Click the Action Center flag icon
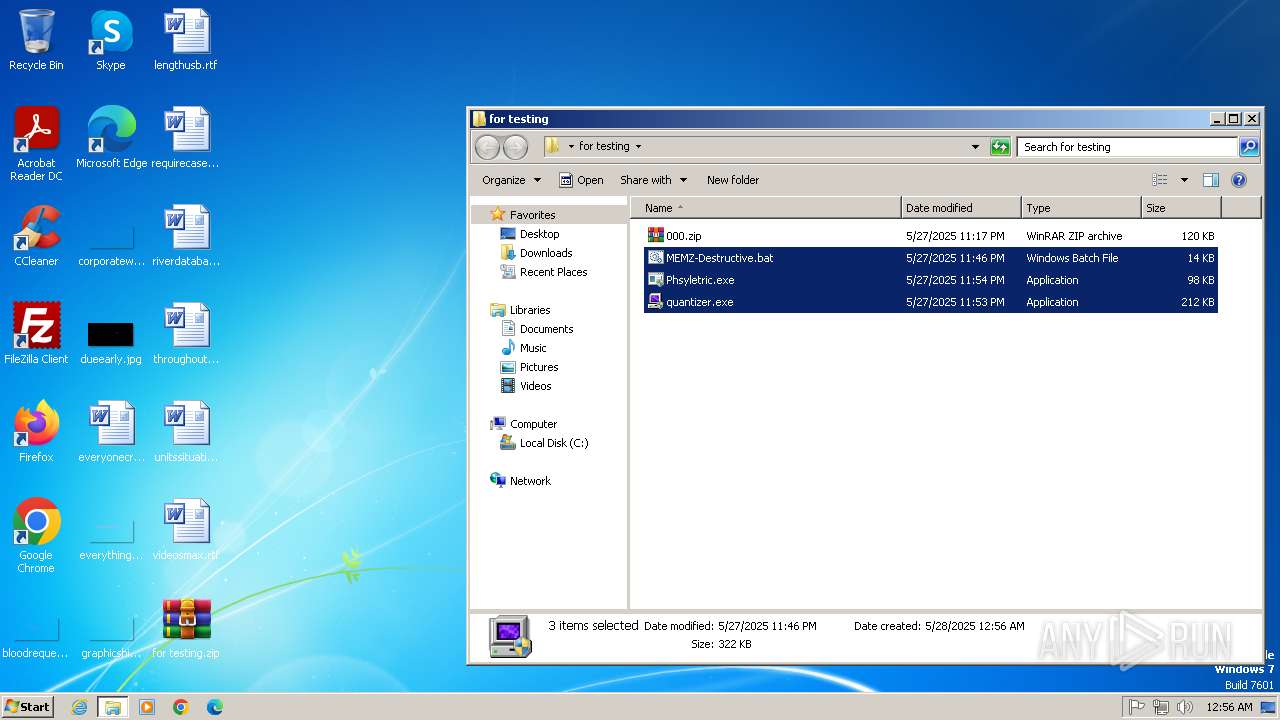 coord(1136,707)
